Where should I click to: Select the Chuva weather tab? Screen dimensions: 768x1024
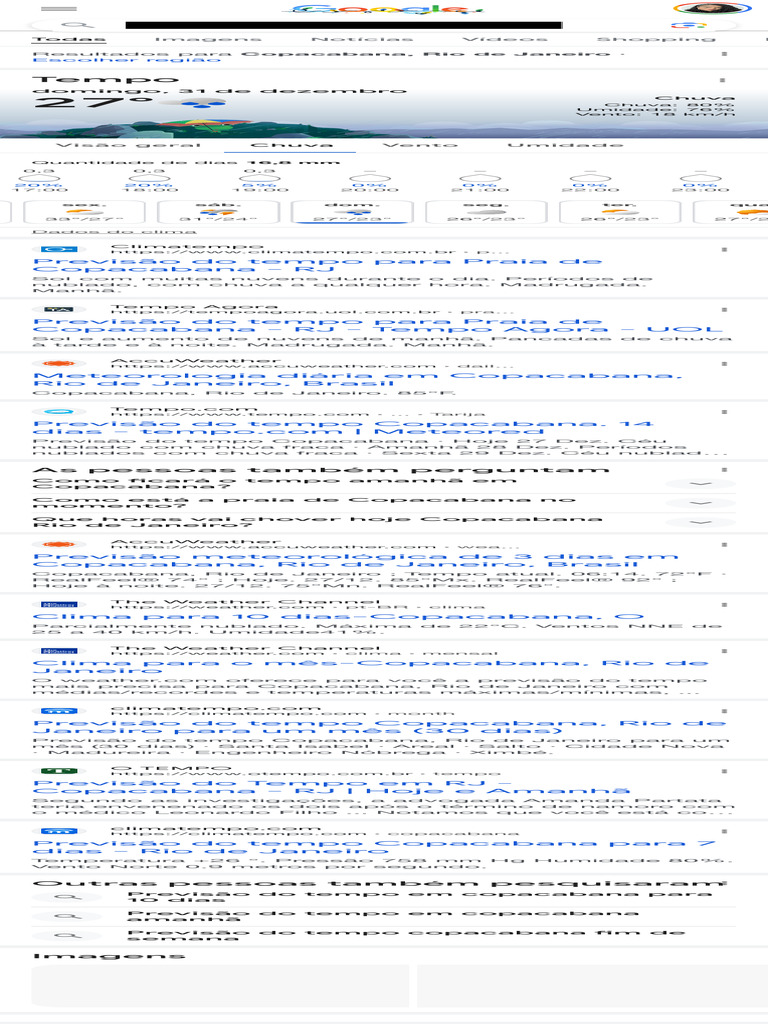coord(291,144)
